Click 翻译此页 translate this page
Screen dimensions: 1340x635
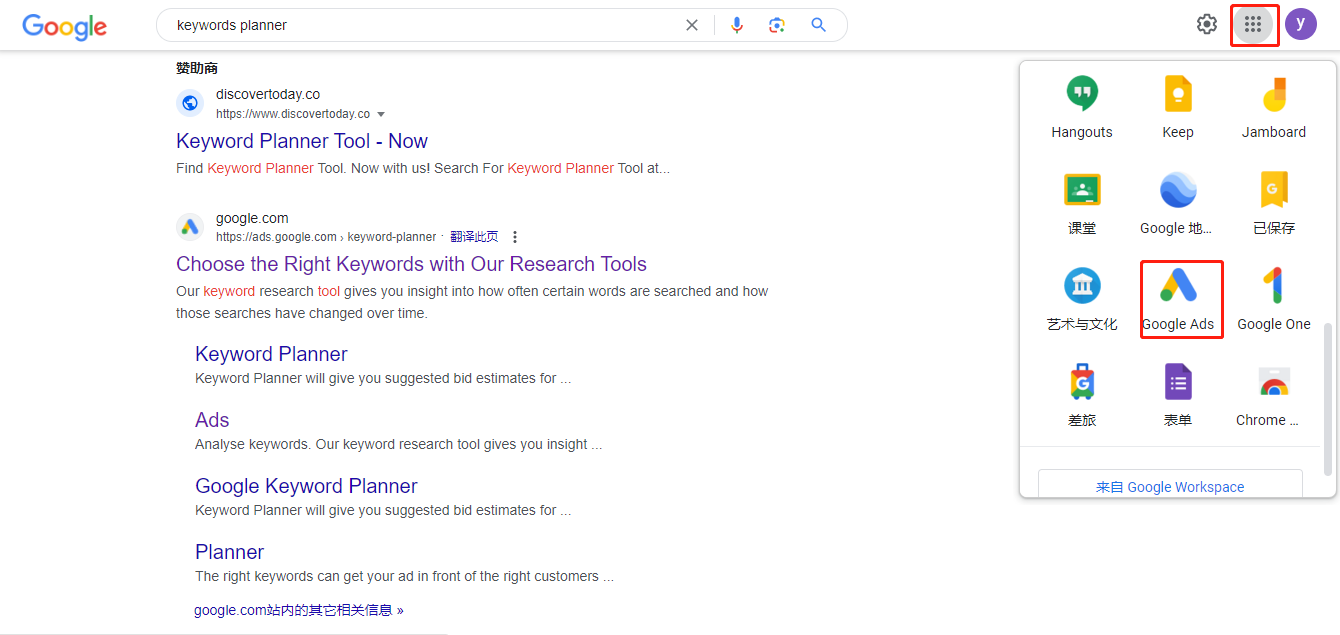pos(474,237)
